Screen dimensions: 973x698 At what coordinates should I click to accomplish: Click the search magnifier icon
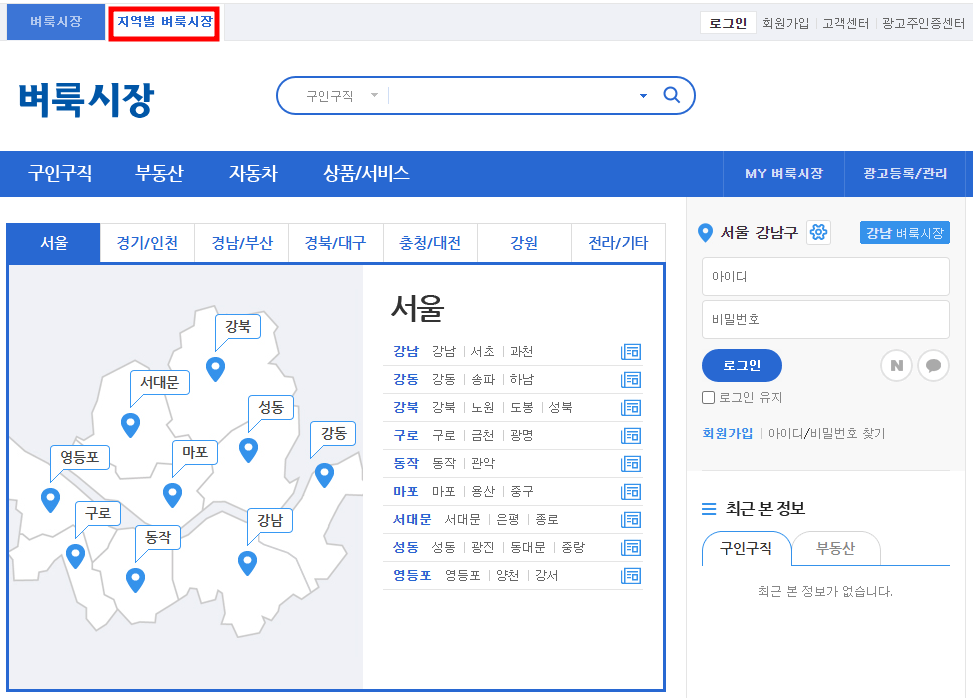click(x=671, y=95)
